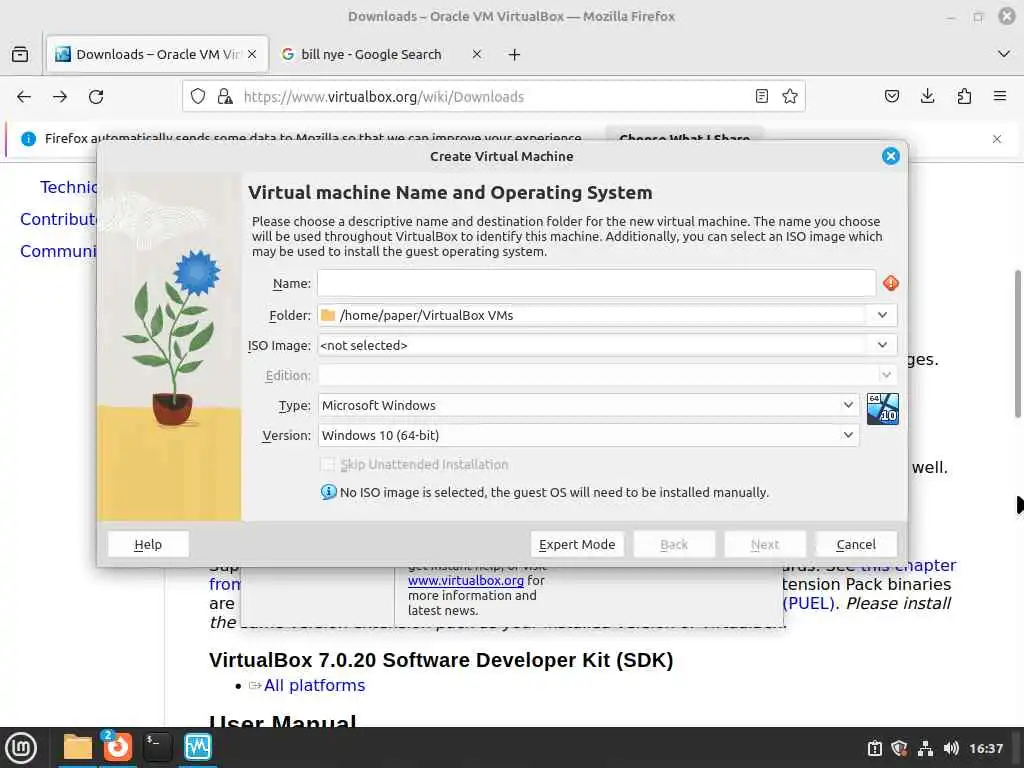This screenshot has width=1024, height=768.
Task: Open the Type dropdown showing Microsoft Windows
Action: [588, 405]
